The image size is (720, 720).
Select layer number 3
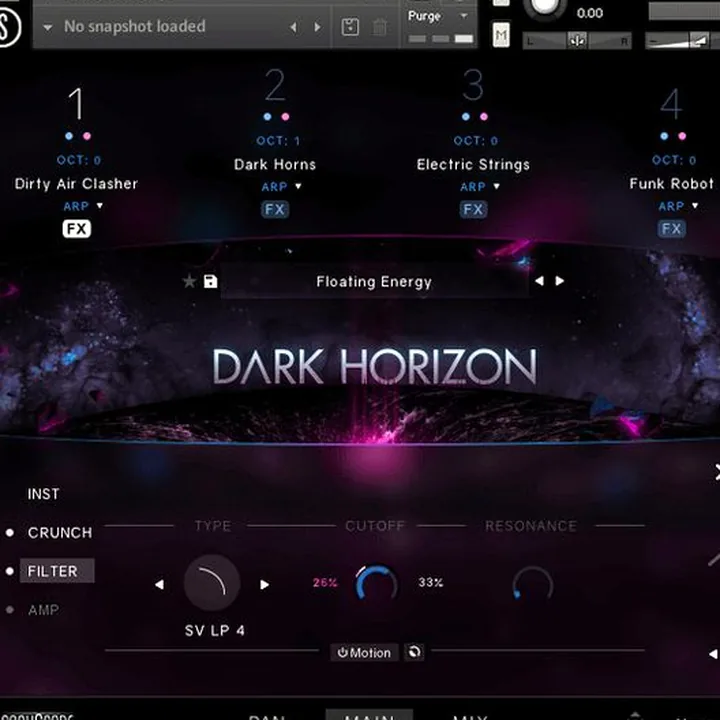point(473,84)
